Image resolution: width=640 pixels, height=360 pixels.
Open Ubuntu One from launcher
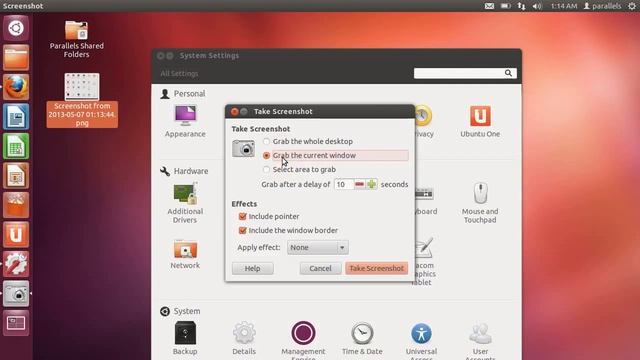16,235
